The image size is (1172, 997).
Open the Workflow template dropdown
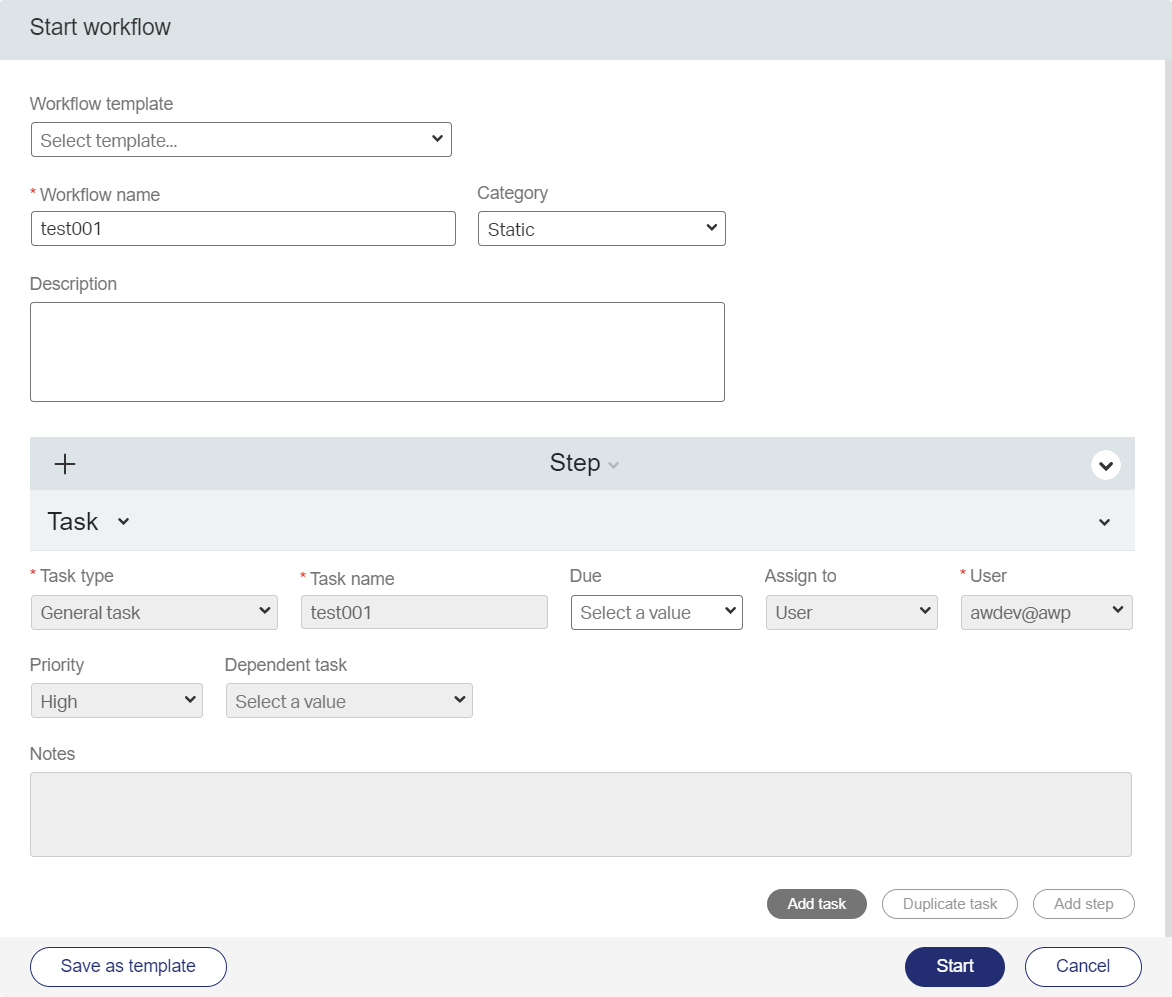coord(241,140)
